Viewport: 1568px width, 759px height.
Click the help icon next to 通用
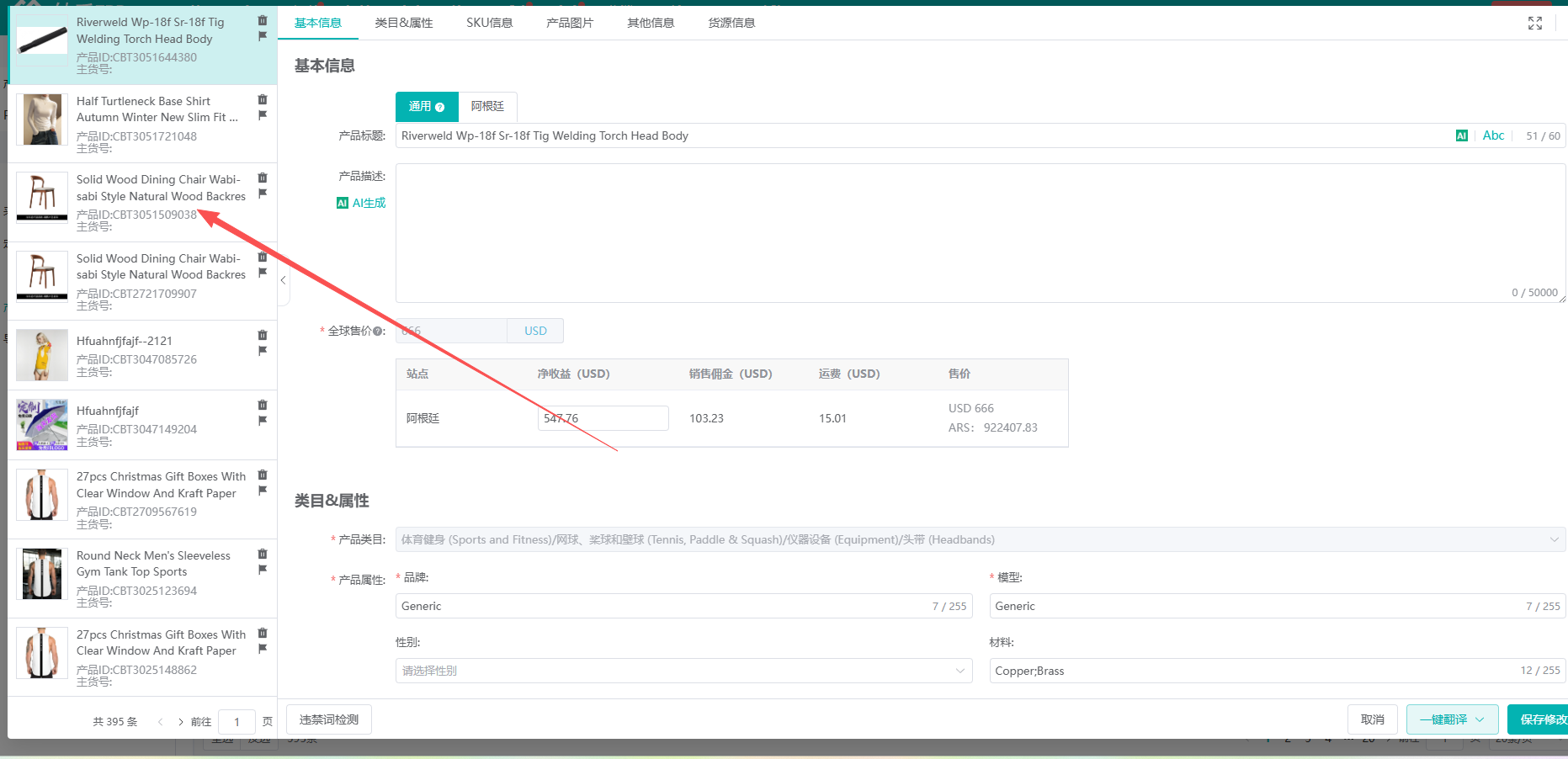pos(440,107)
